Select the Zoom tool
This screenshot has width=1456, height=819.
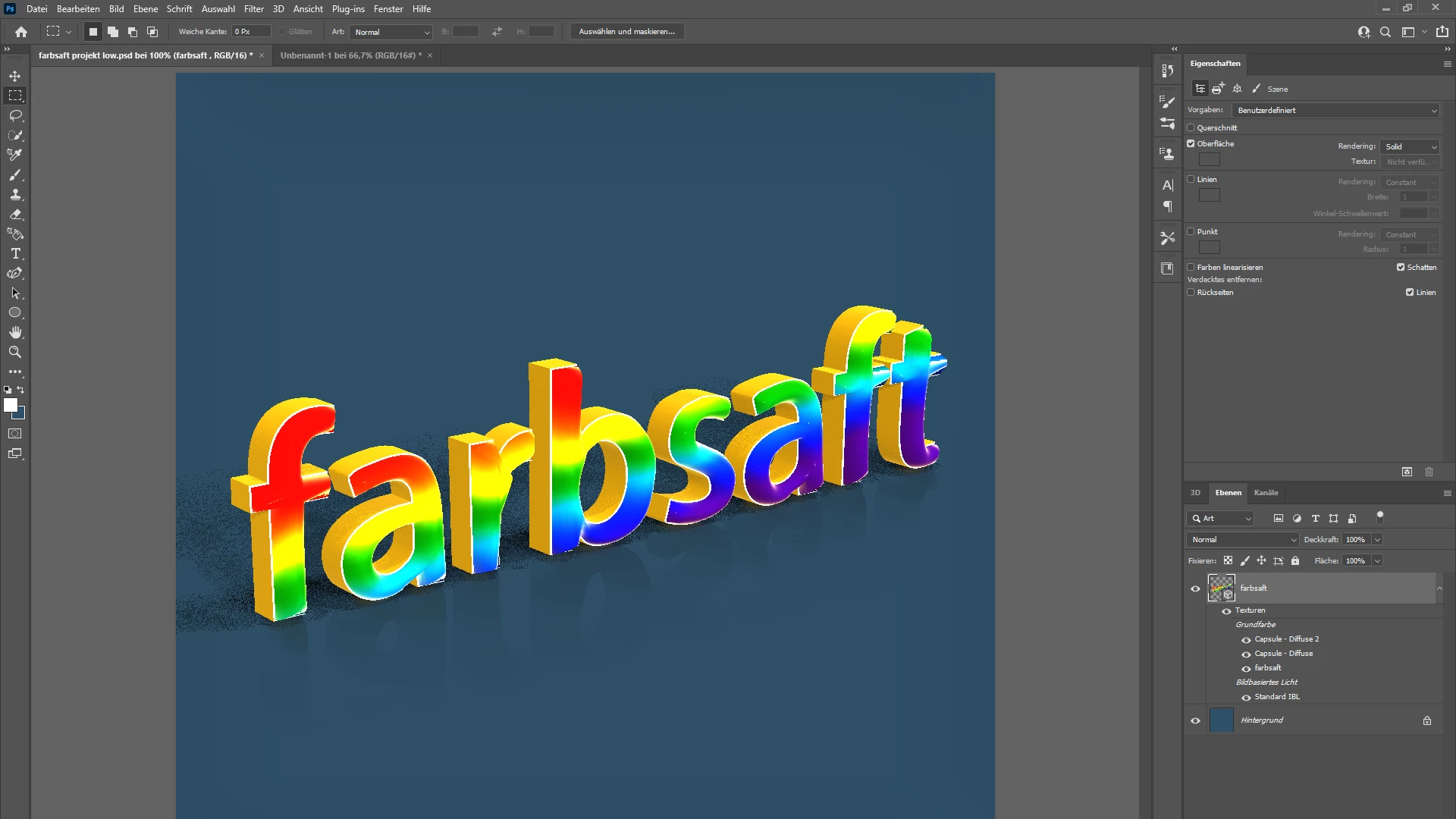(15, 352)
